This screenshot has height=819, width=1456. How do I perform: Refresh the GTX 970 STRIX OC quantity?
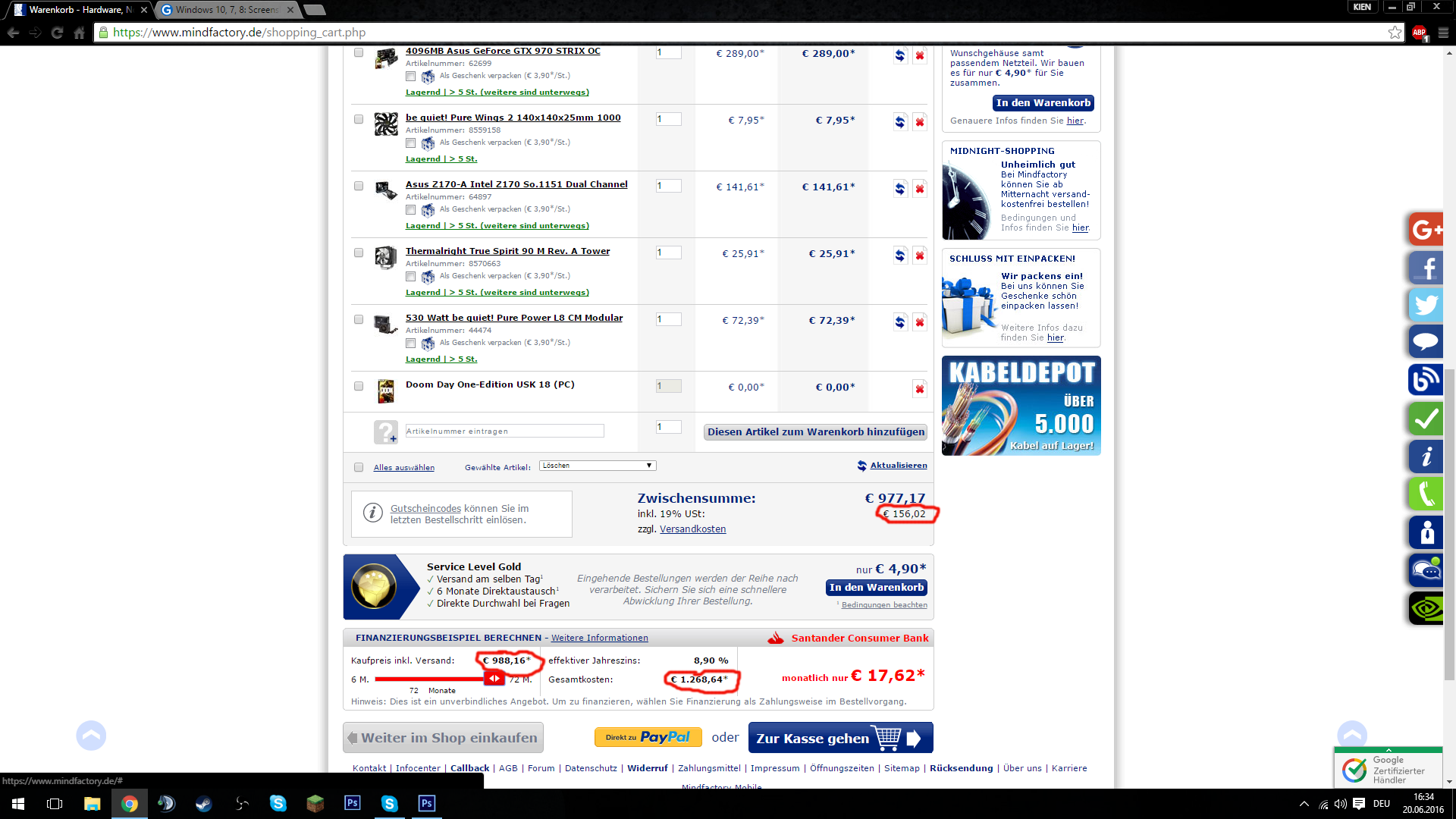pyautogui.click(x=899, y=55)
